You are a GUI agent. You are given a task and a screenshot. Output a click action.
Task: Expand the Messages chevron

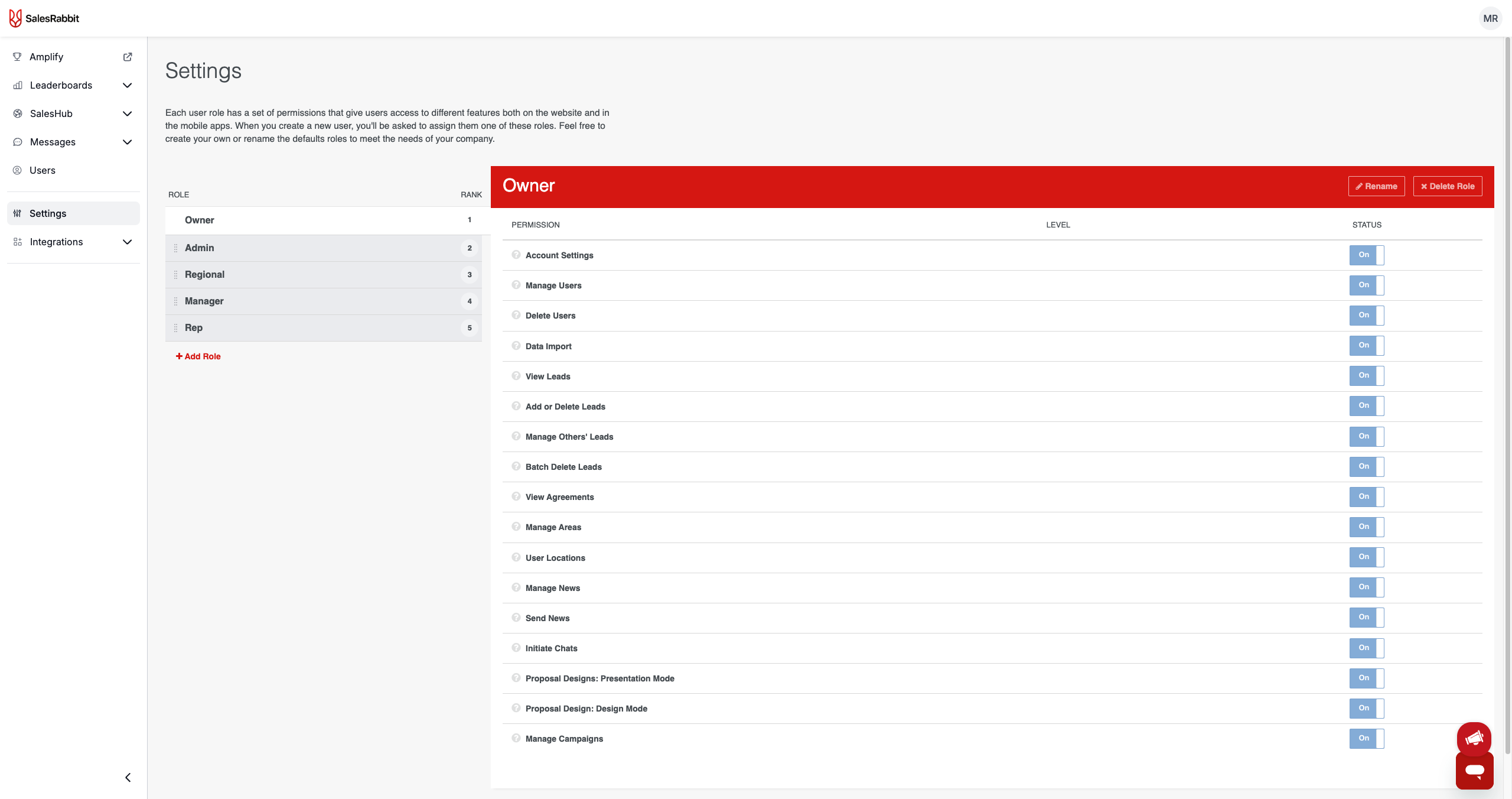pos(127,142)
